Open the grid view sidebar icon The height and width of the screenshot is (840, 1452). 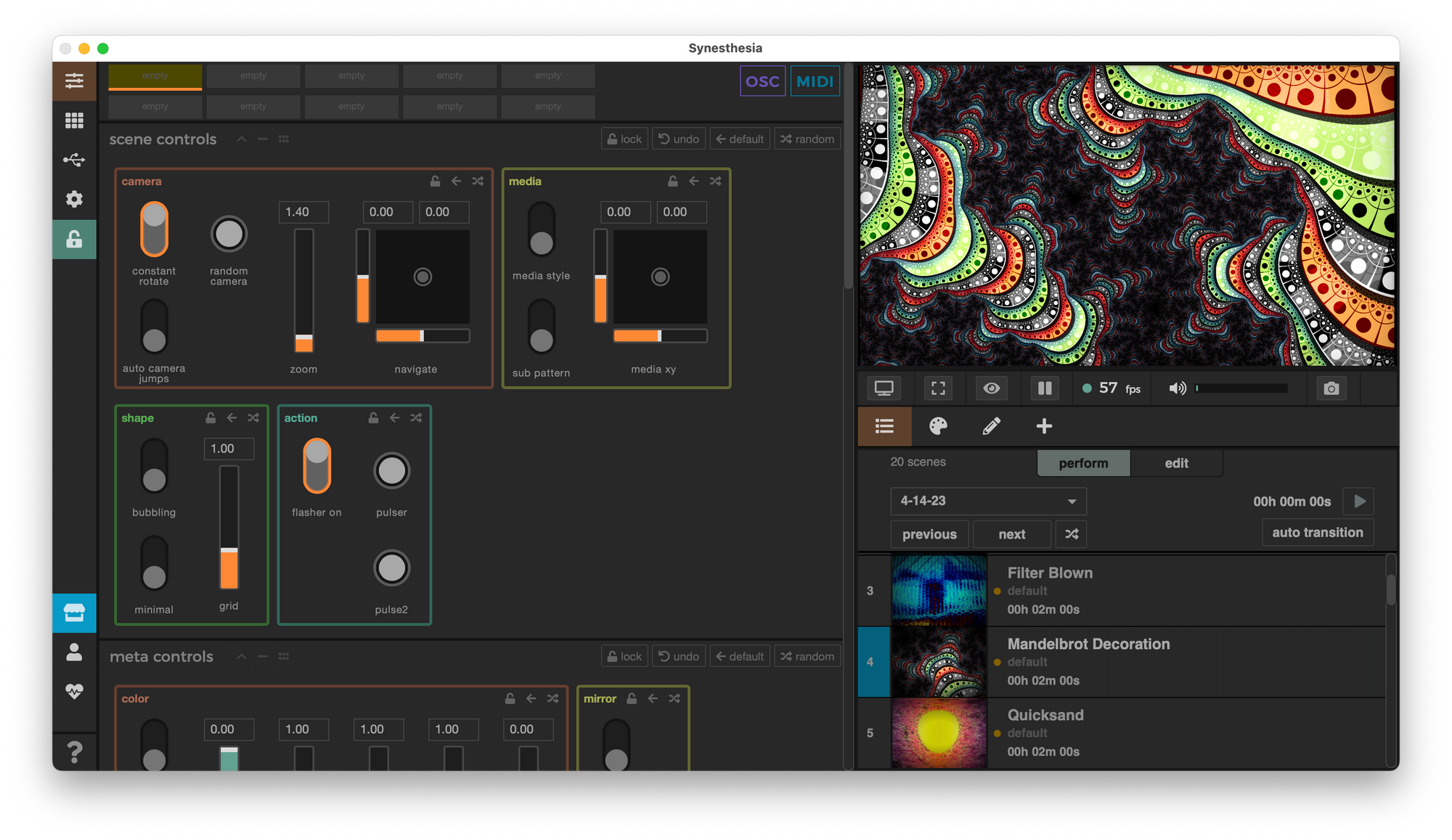[x=74, y=120]
